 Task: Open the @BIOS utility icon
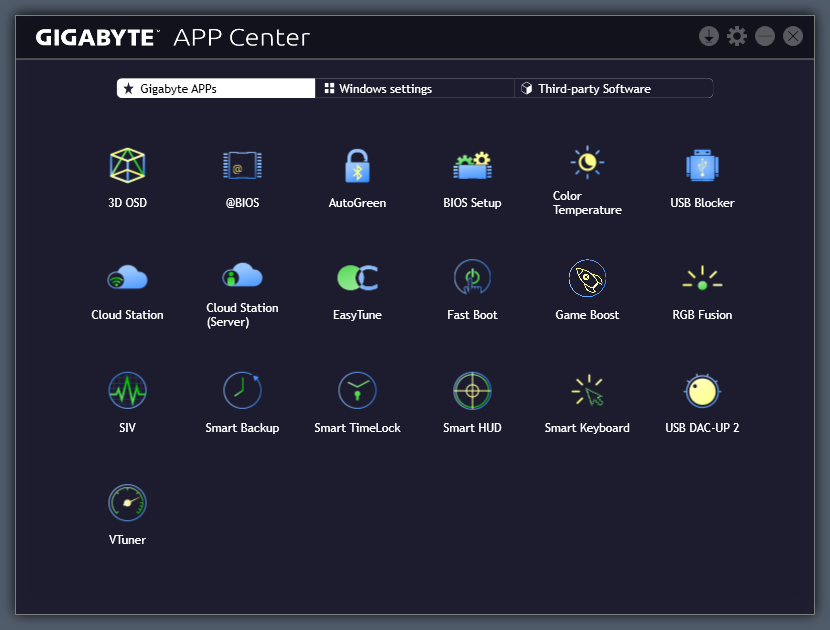point(242,165)
